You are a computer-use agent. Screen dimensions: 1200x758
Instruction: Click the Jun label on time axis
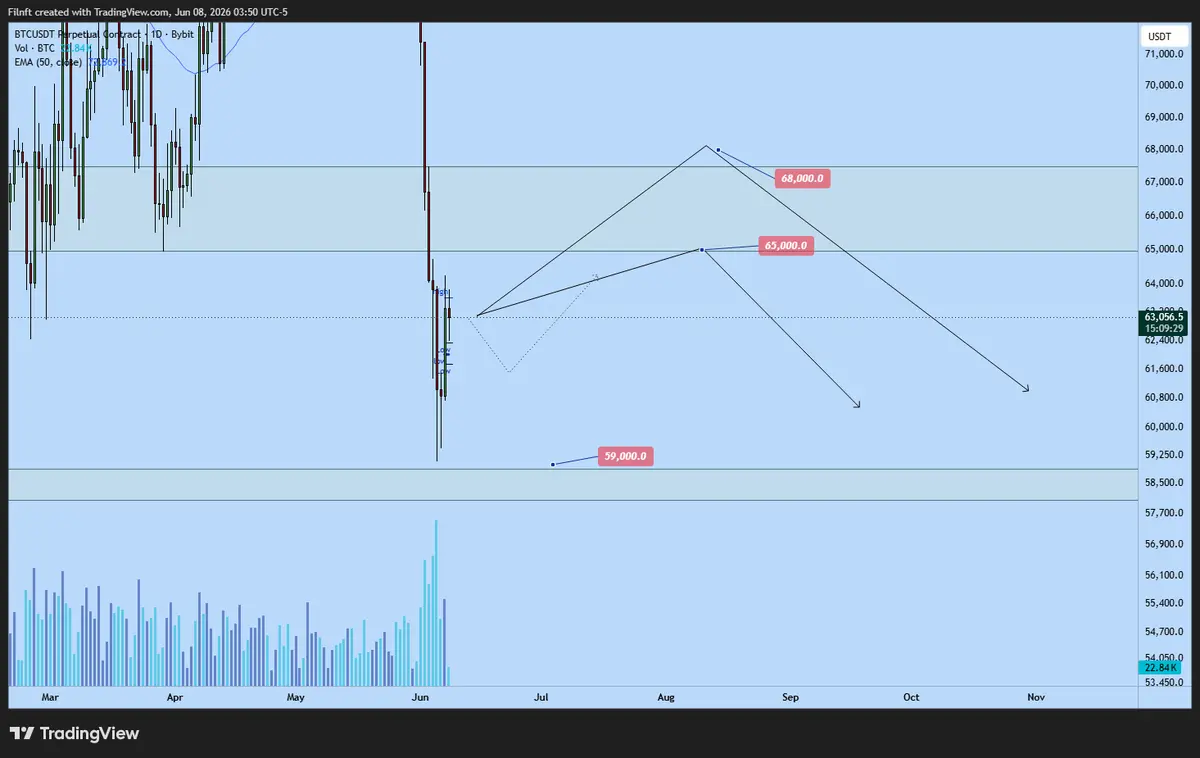[x=420, y=696]
